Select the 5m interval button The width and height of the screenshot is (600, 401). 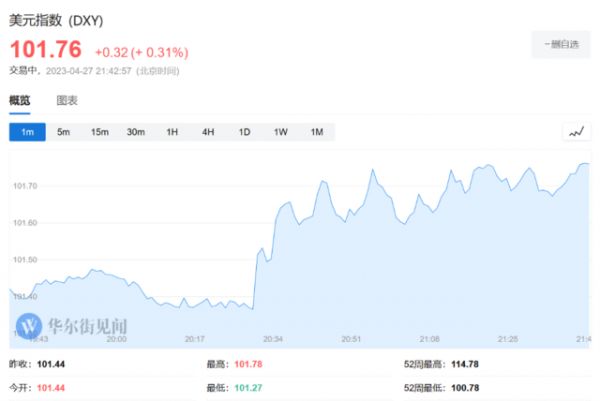coord(63,132)
